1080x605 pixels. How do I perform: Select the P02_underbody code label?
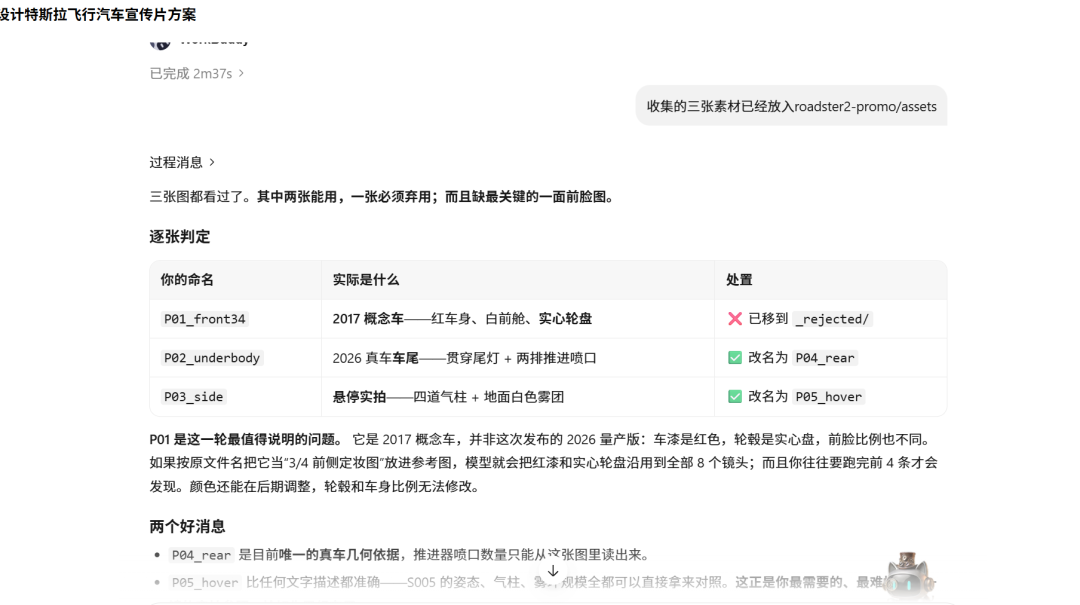pos(211,358)
